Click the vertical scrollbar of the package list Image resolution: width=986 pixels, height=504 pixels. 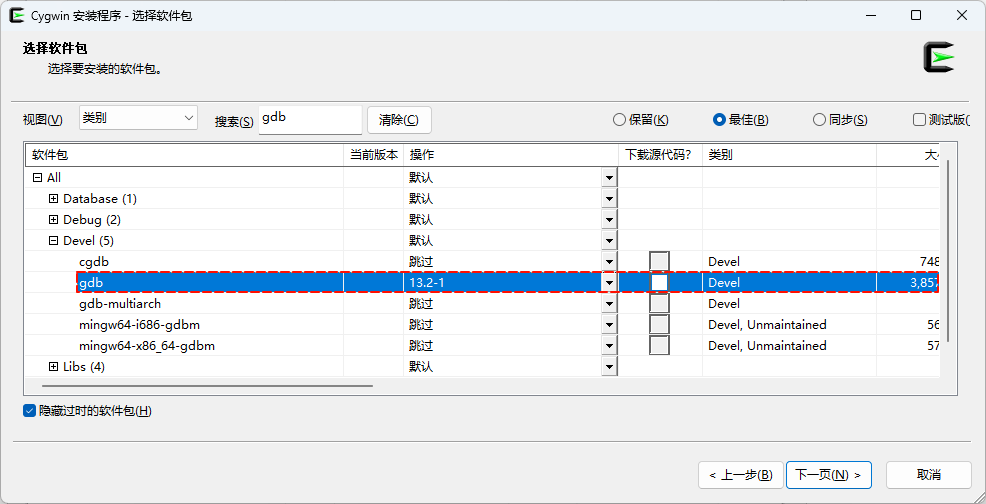(x=948, y=252)
